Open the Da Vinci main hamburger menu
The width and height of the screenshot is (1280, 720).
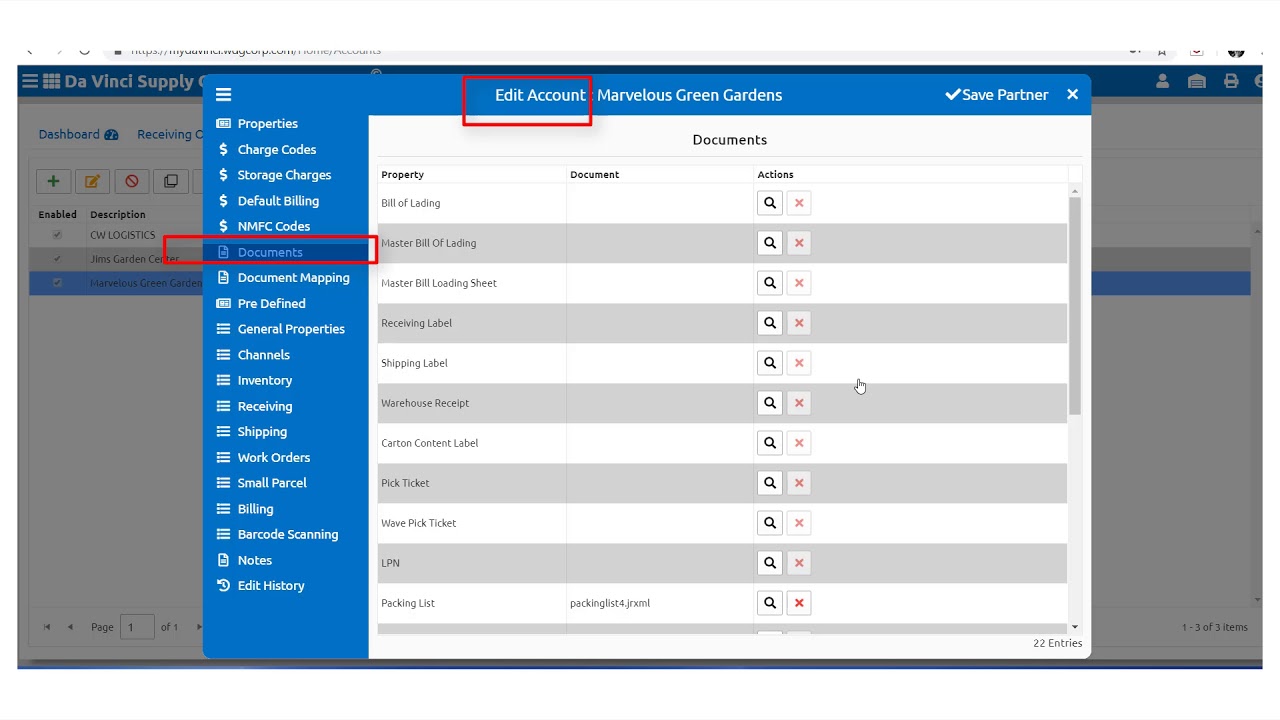(30, 81)
